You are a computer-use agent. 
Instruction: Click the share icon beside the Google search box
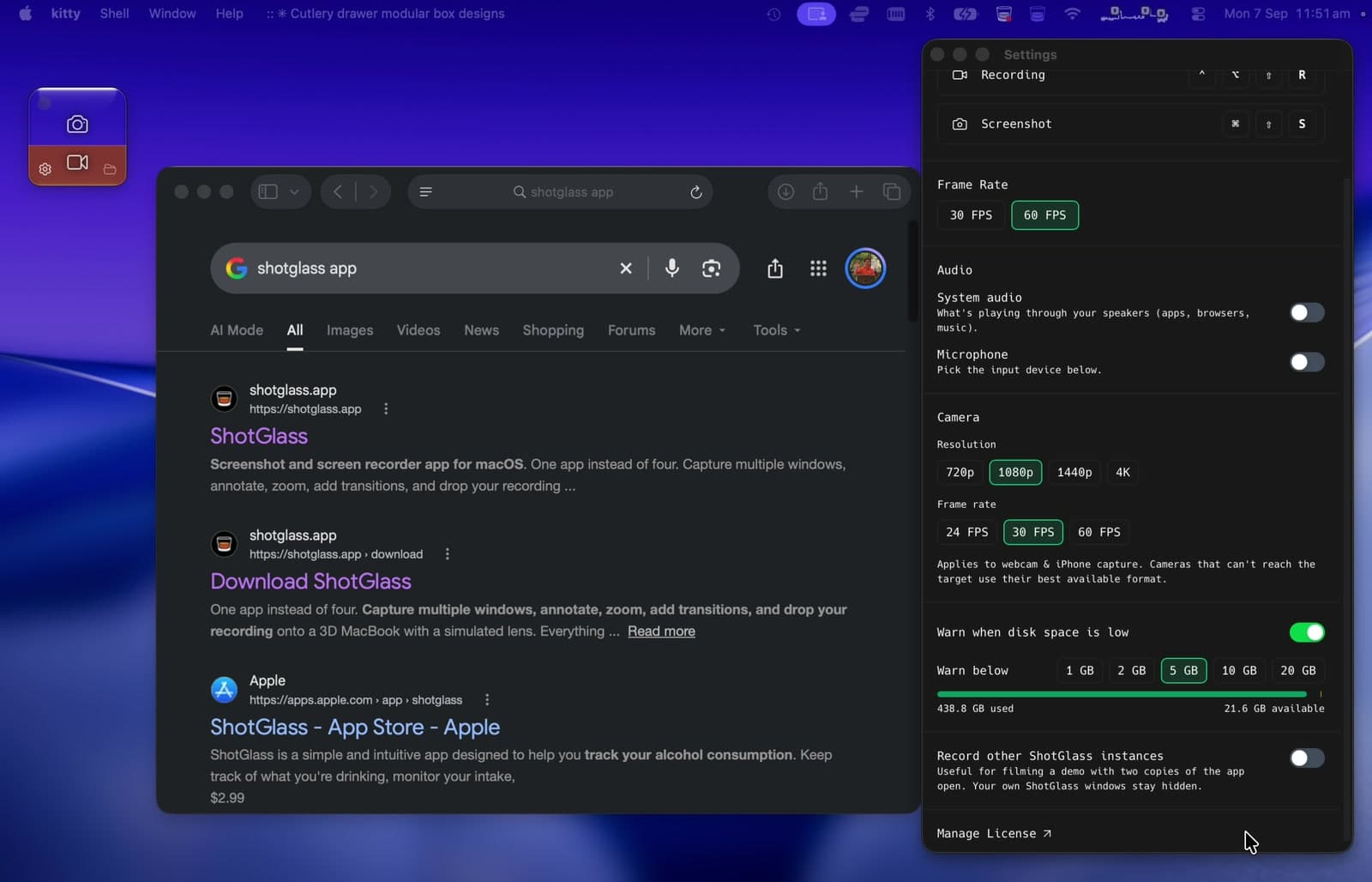[775, 269]
